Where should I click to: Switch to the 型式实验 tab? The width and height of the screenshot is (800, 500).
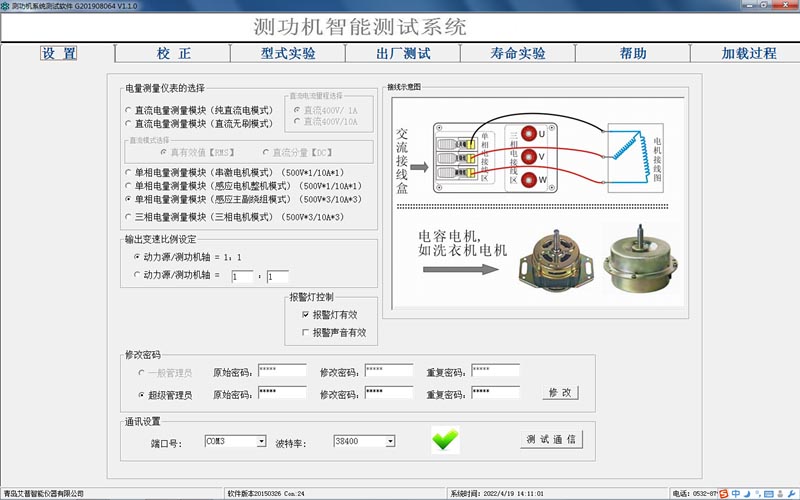pos(288,54)
